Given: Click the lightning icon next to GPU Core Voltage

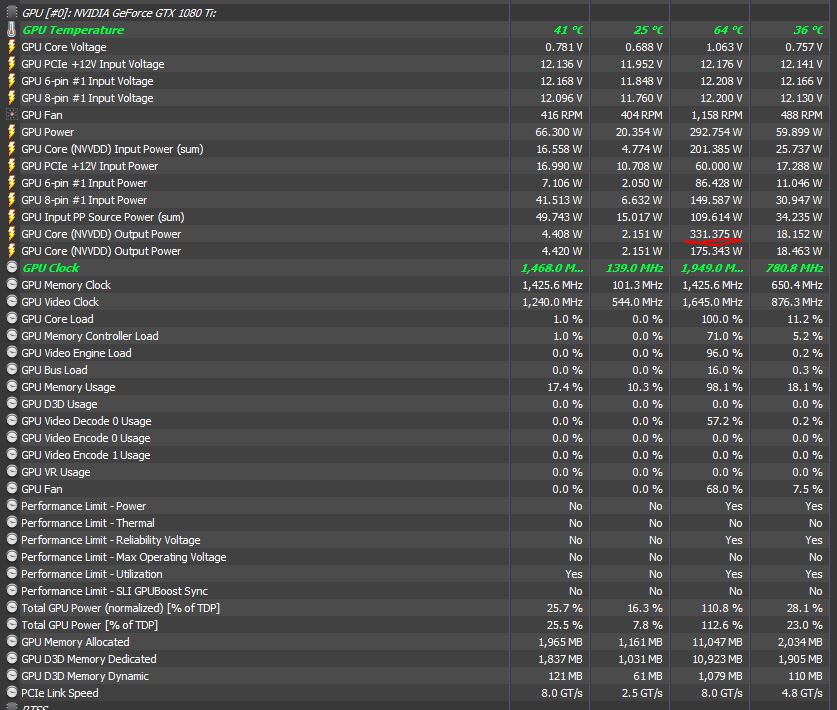Looking at the screenshot, I should [x=11, y=47].
